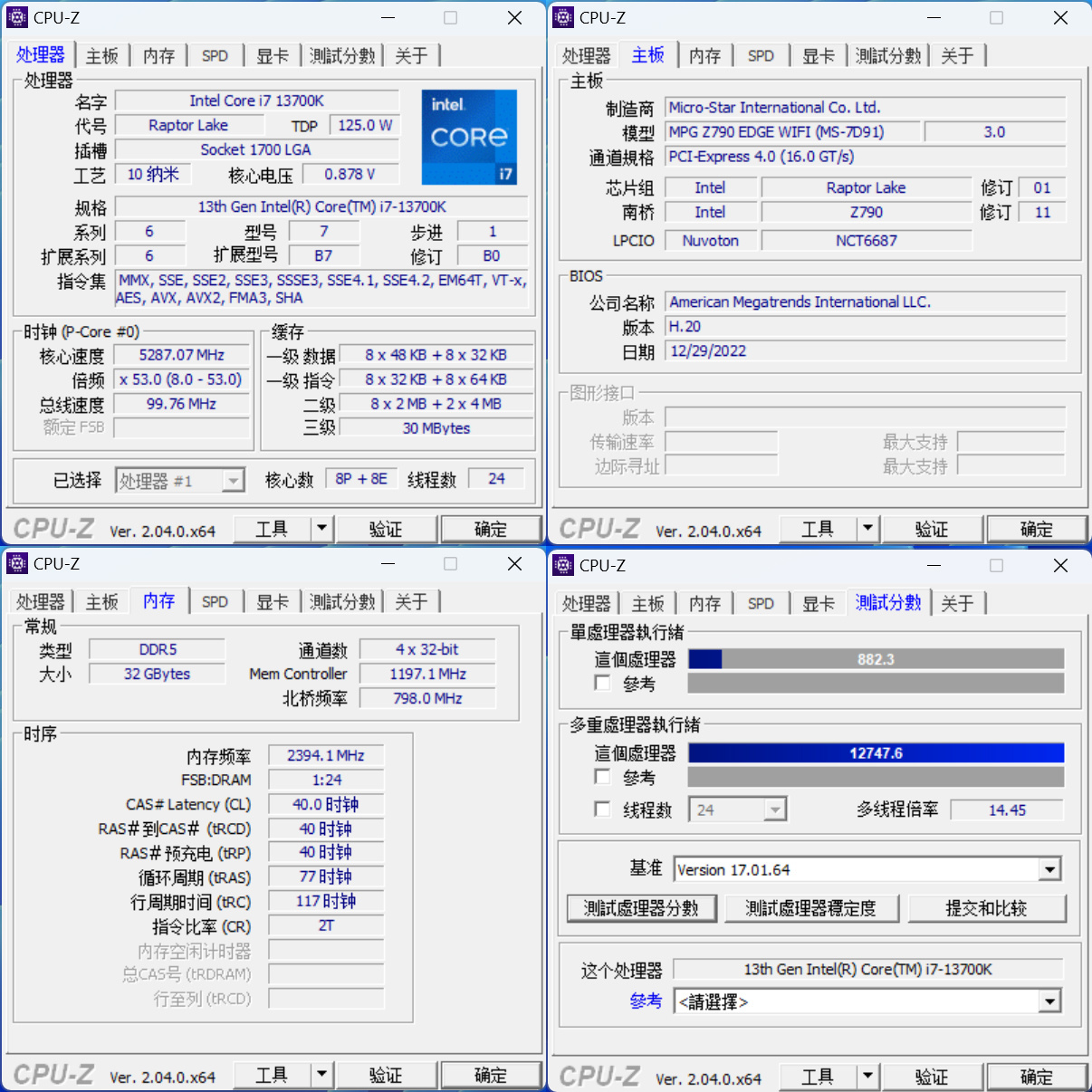Click the 通道规格 value PCI-Express 4.0

[x=866, y=156]
